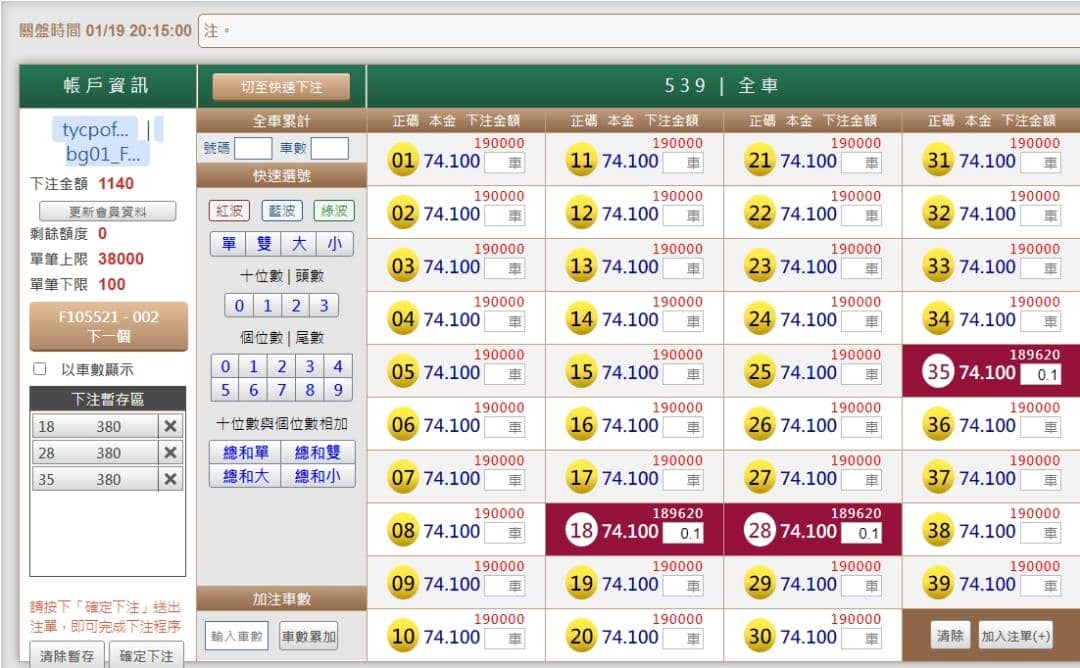Select 總和單 sum filter
The width and height of the screenshot is (1080, 668).
click(245, 452)
